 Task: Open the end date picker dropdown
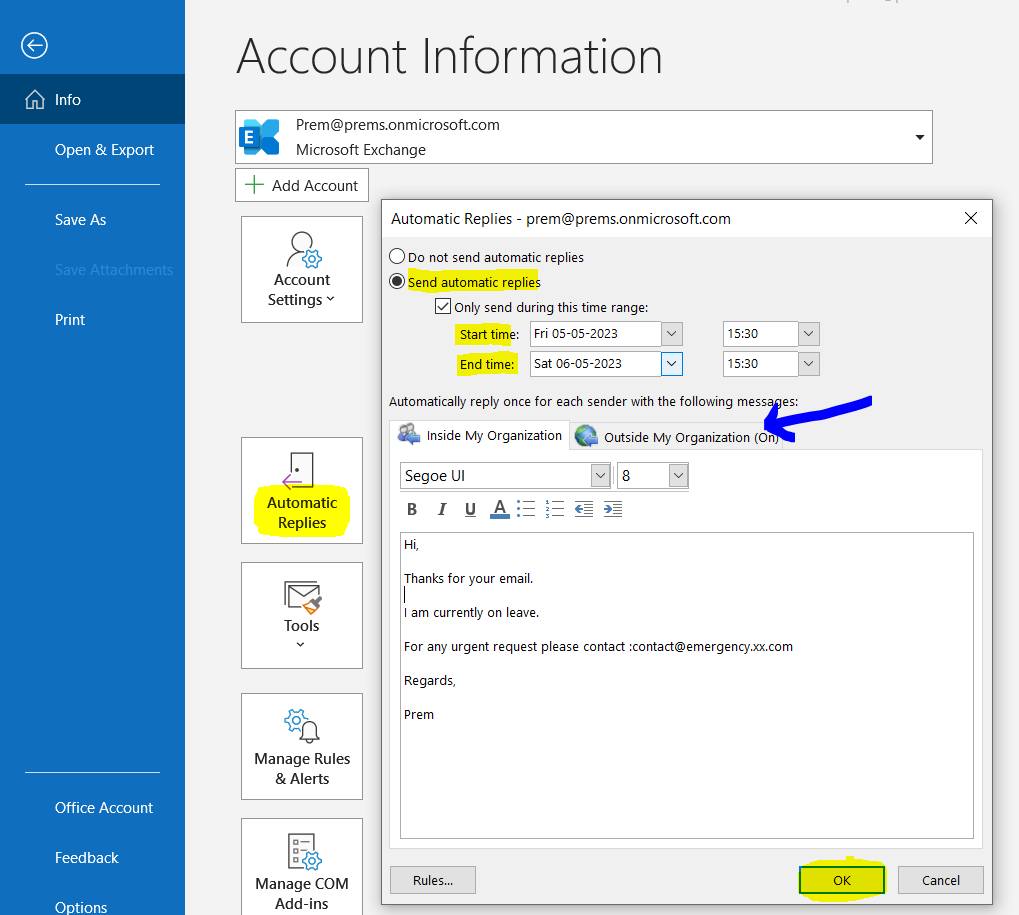tap(672, 364)
